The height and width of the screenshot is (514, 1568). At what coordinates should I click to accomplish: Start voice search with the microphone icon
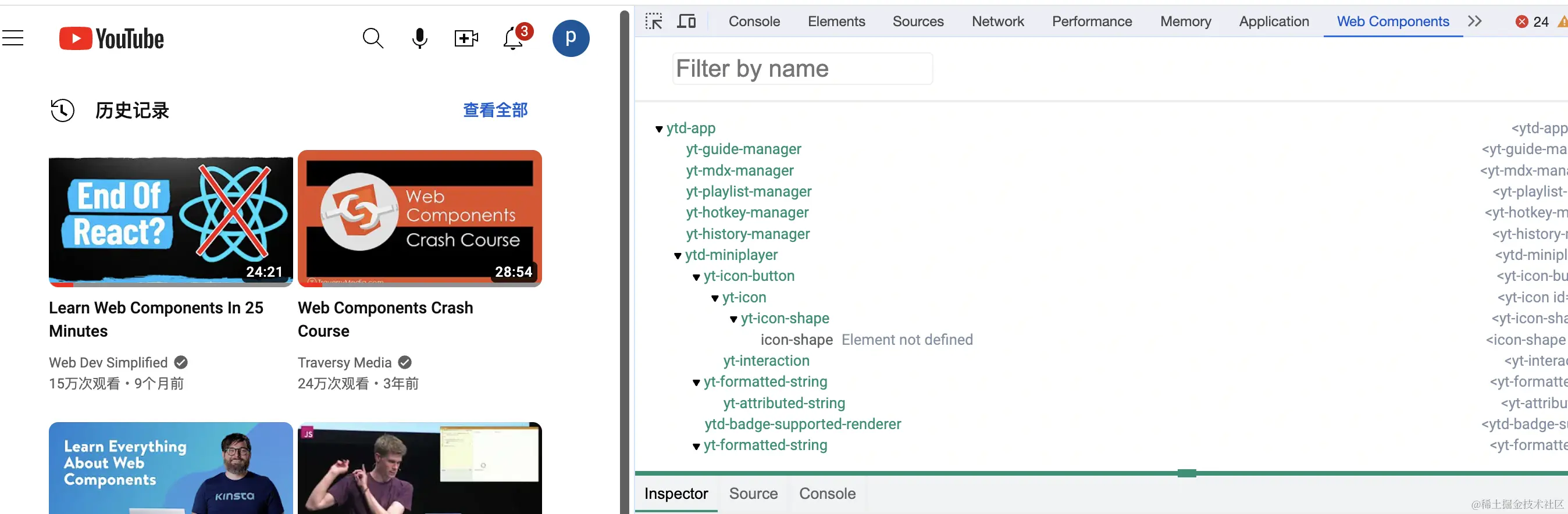pyautogui.click(x=419, y=38)
